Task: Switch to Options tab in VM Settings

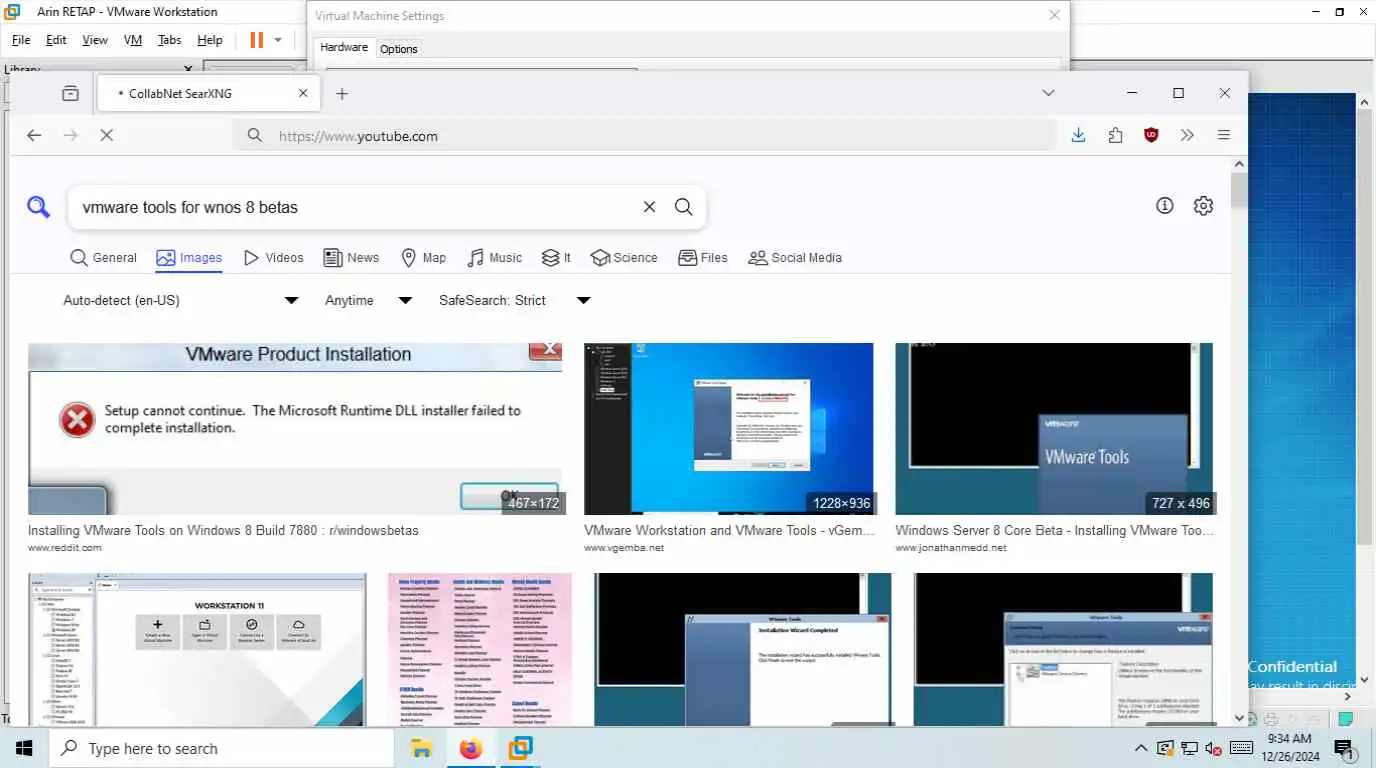Action: [398, 48]
